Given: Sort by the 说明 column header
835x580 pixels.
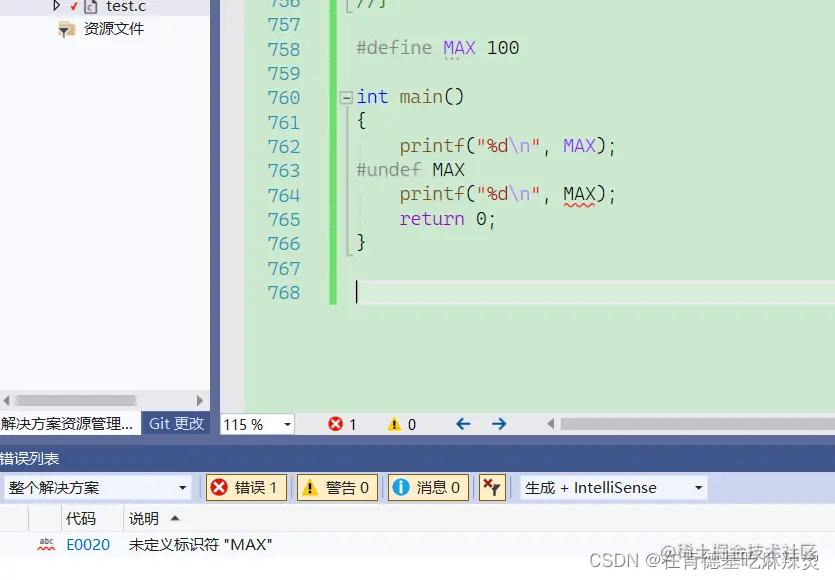Looking at the screenshot, I should click(146, 518).
